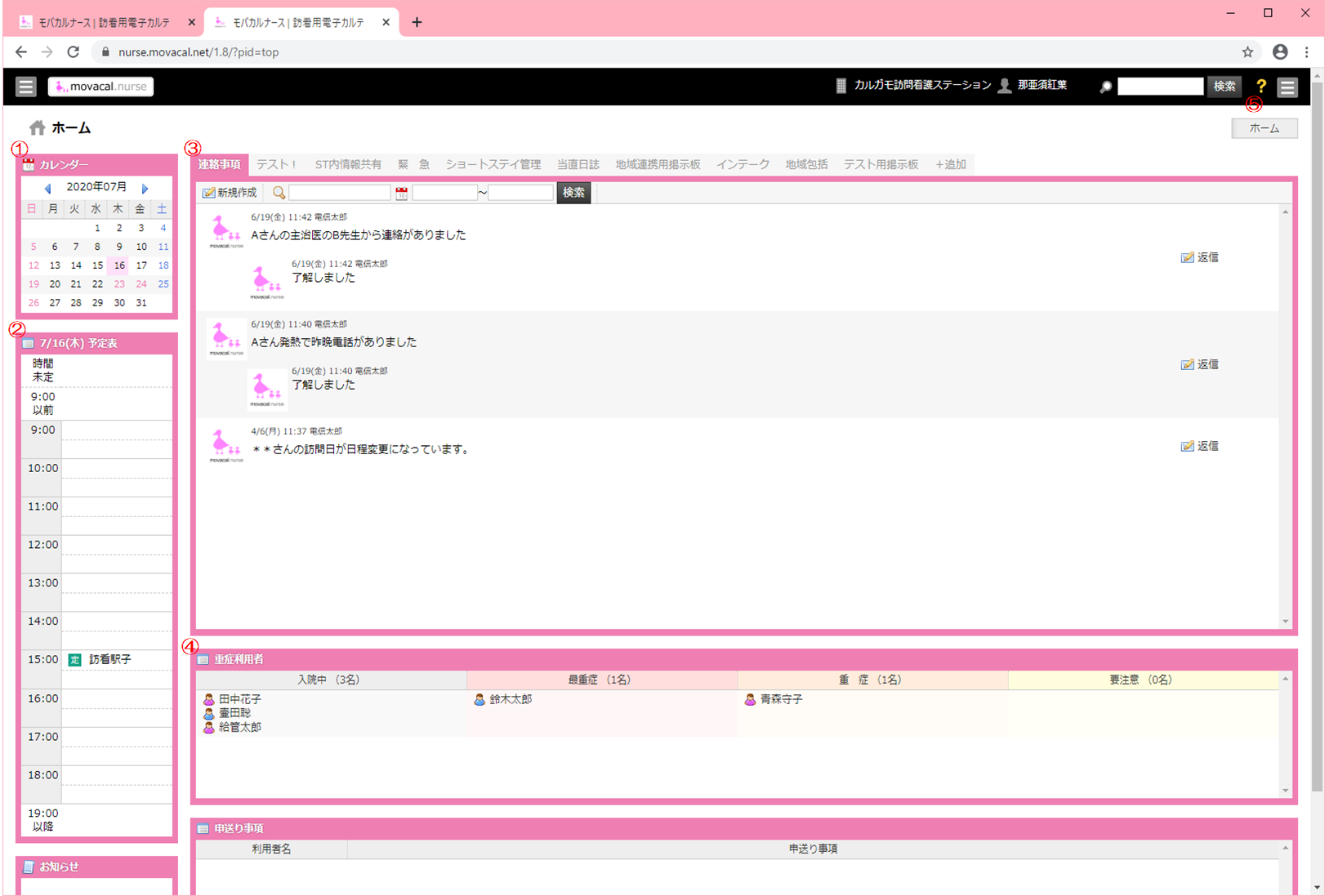Image resolution: width=1325 pixels, height=896 pixels.
Task: Click the 検索 button in message search bar
Action: 573,193
